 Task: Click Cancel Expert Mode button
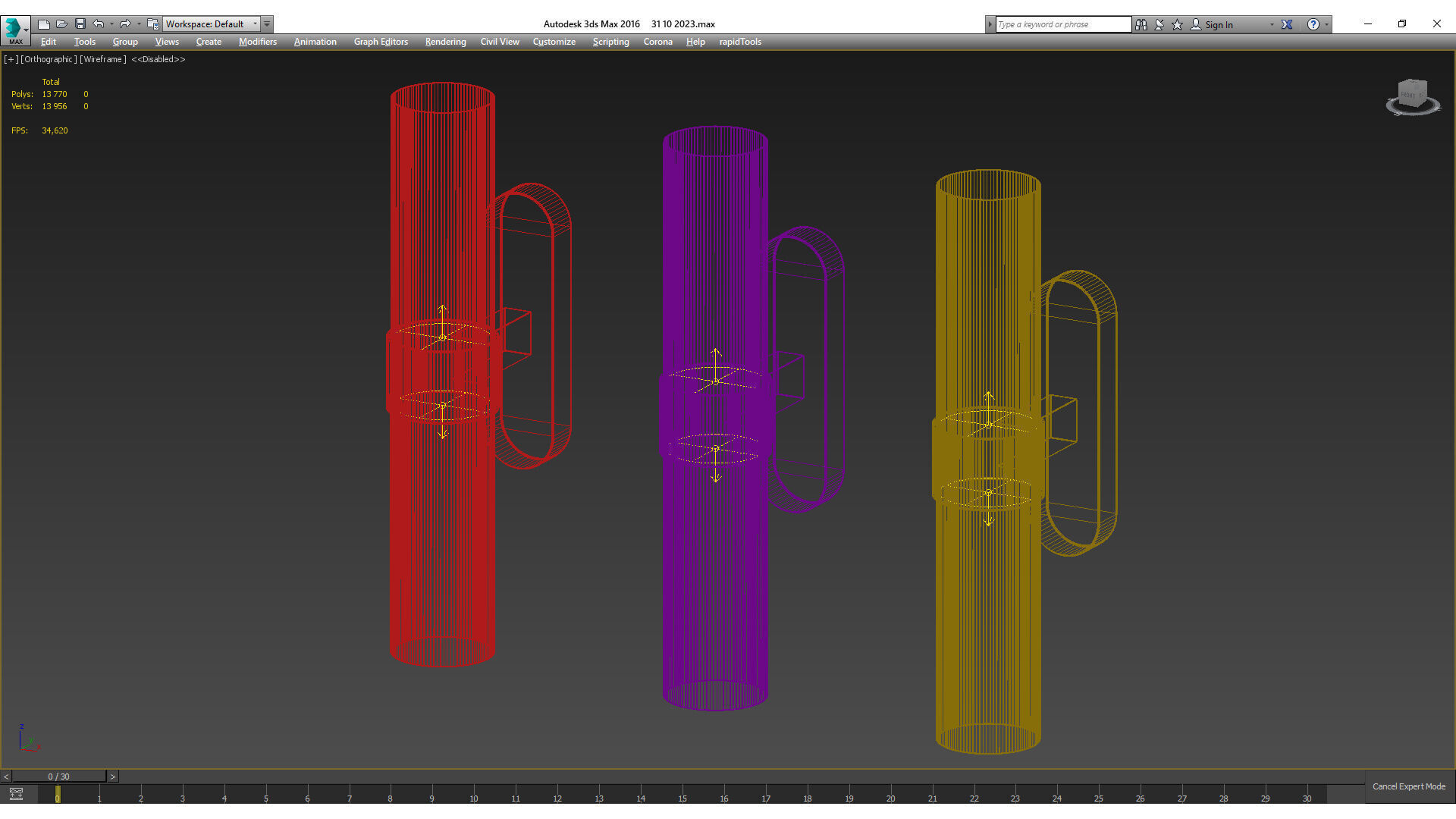[1408, 786]
